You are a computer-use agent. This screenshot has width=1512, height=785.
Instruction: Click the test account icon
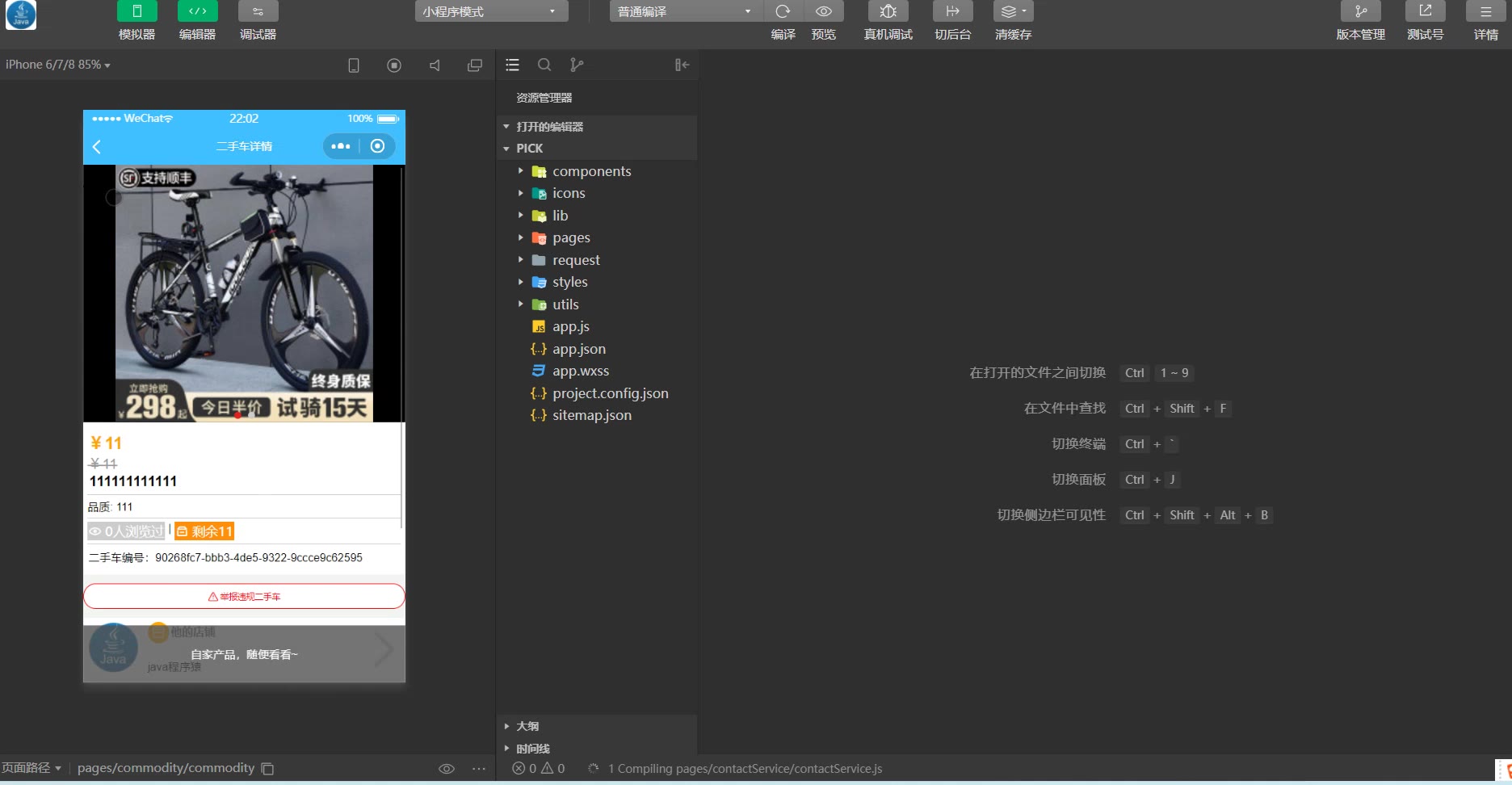1425,11
